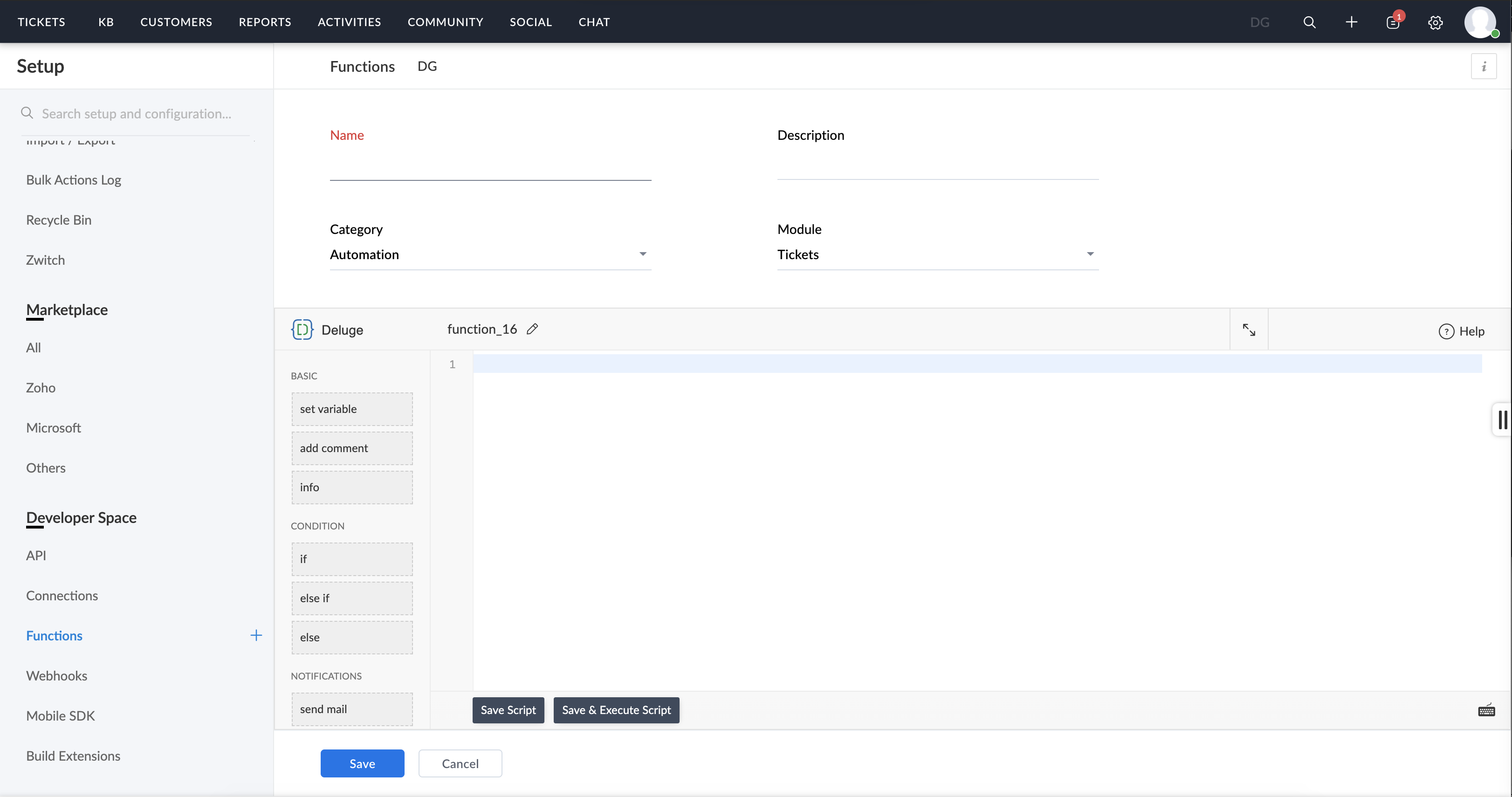
Task: Open Marketplace Microsoft section
Action: [54, 428]
